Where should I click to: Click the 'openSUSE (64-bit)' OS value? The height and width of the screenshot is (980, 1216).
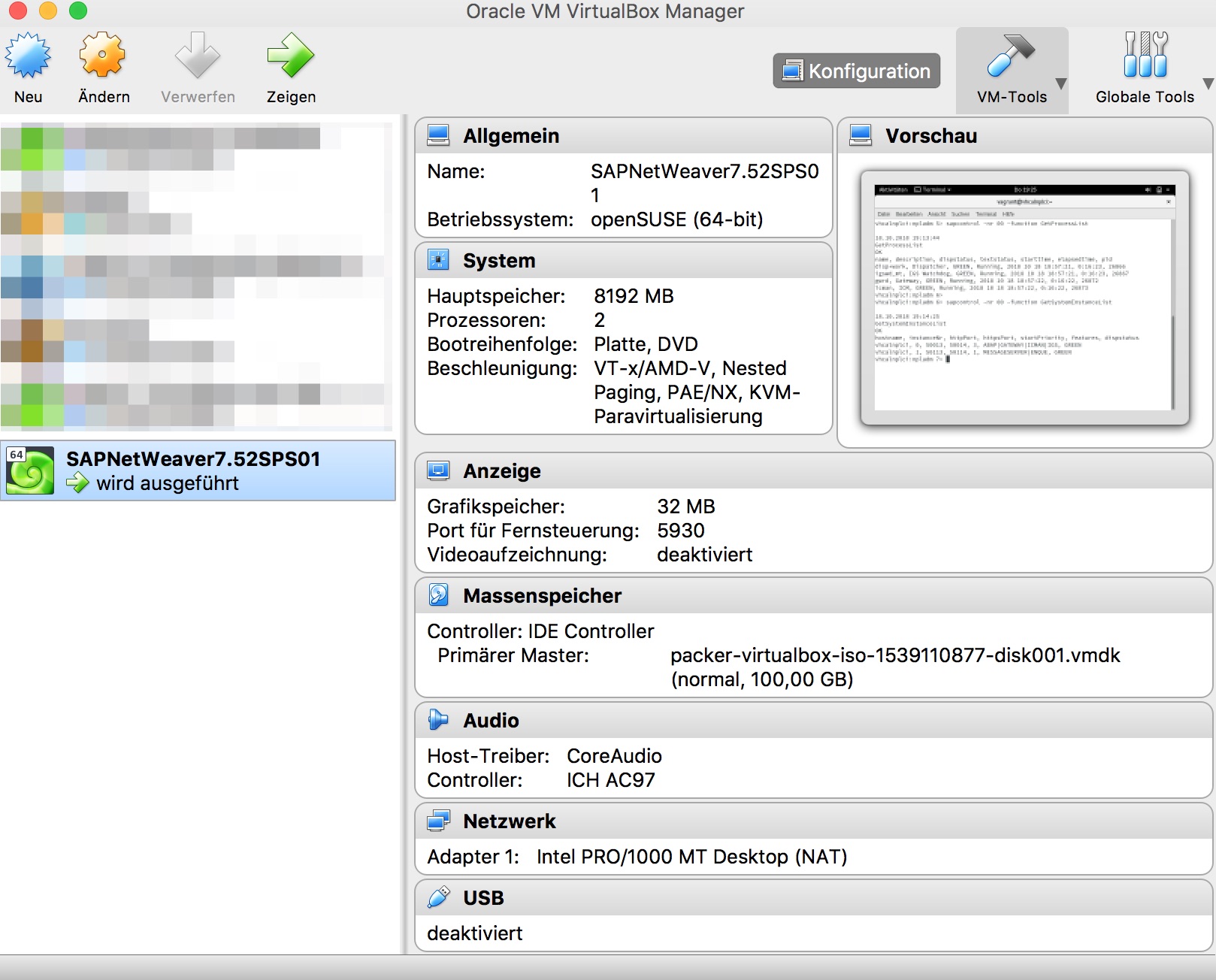point(676,219)
